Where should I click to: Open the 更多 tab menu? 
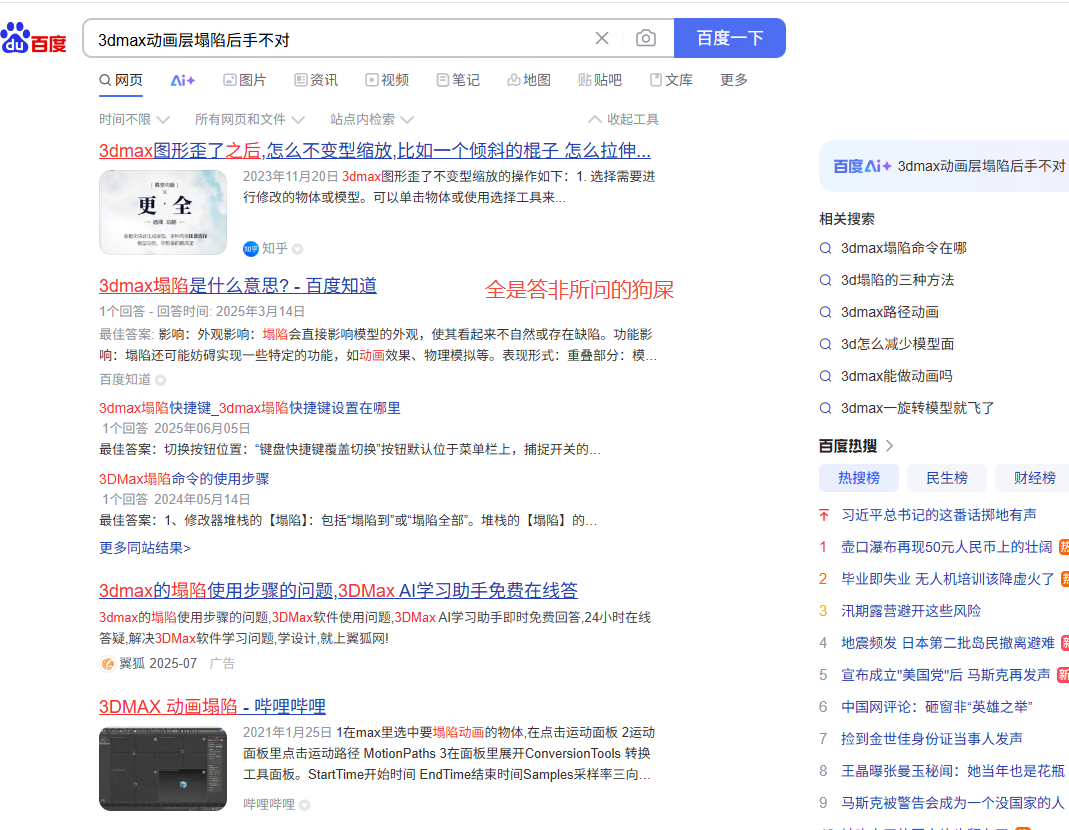734,80
